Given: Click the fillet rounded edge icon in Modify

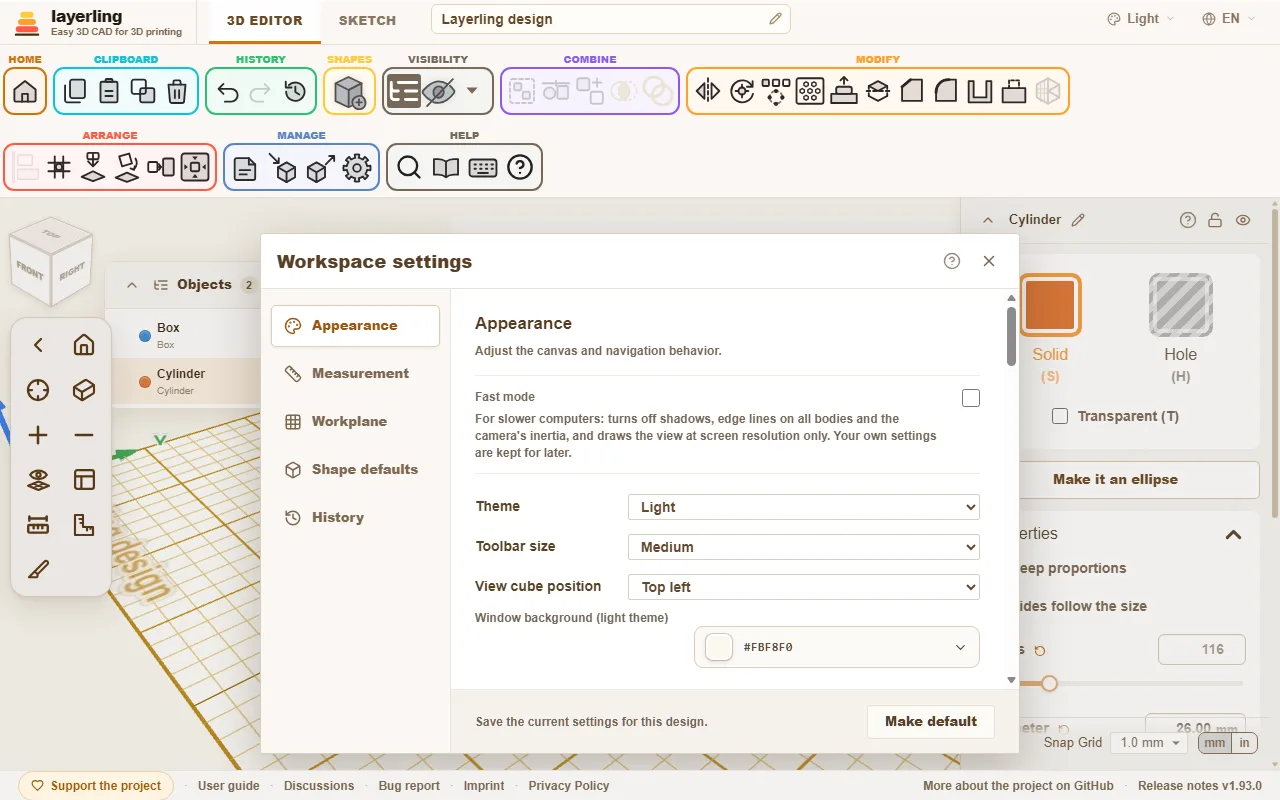Looking at the screenshot, I should pos(946,91).
